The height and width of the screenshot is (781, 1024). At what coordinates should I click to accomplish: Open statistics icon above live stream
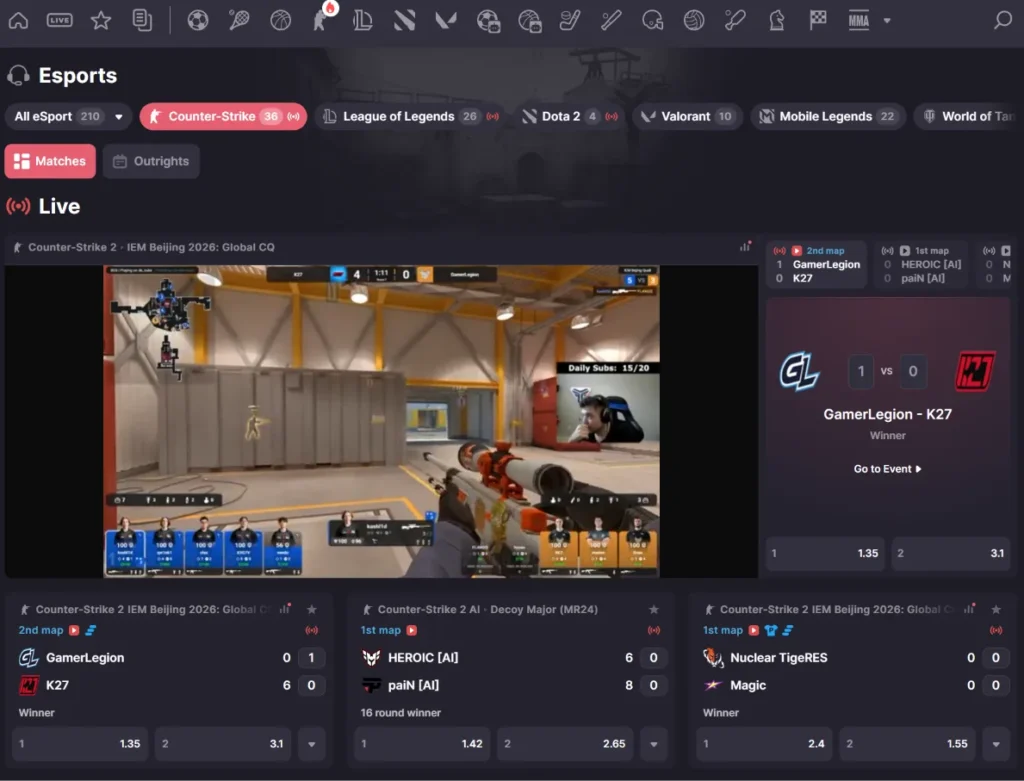(x=745, y=246)
